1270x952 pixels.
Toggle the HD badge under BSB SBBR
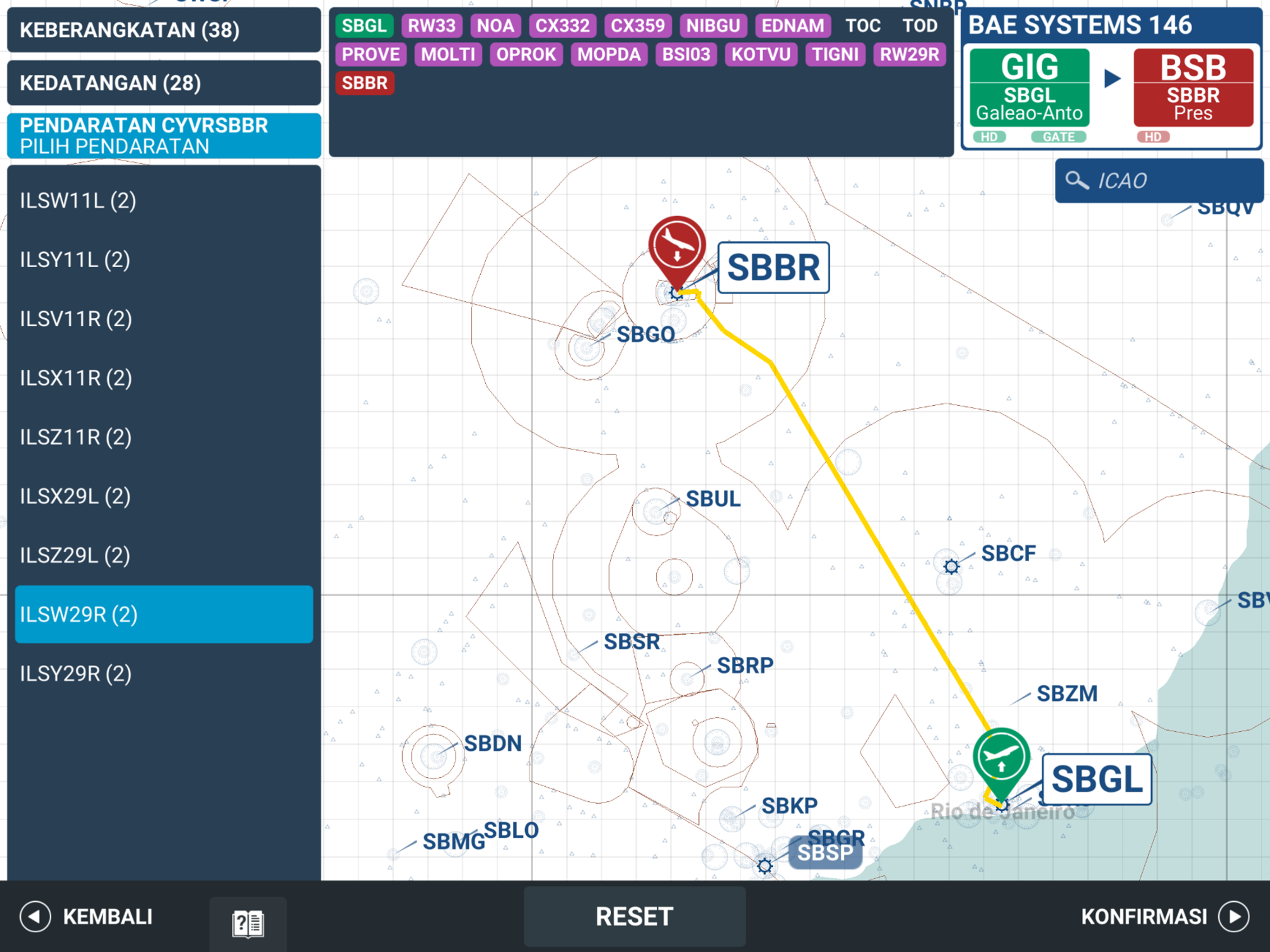click(x=1154, y=137)
